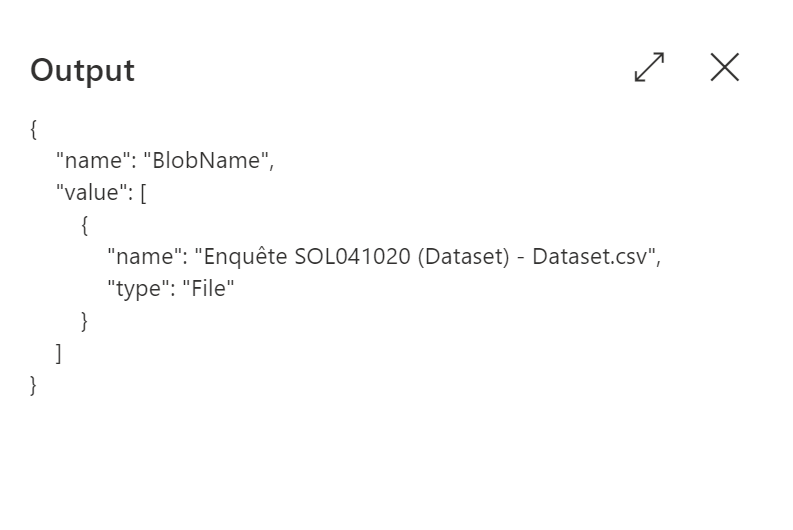
Task: Click the "BlobName" value text
Action: [x=208, y=160]
